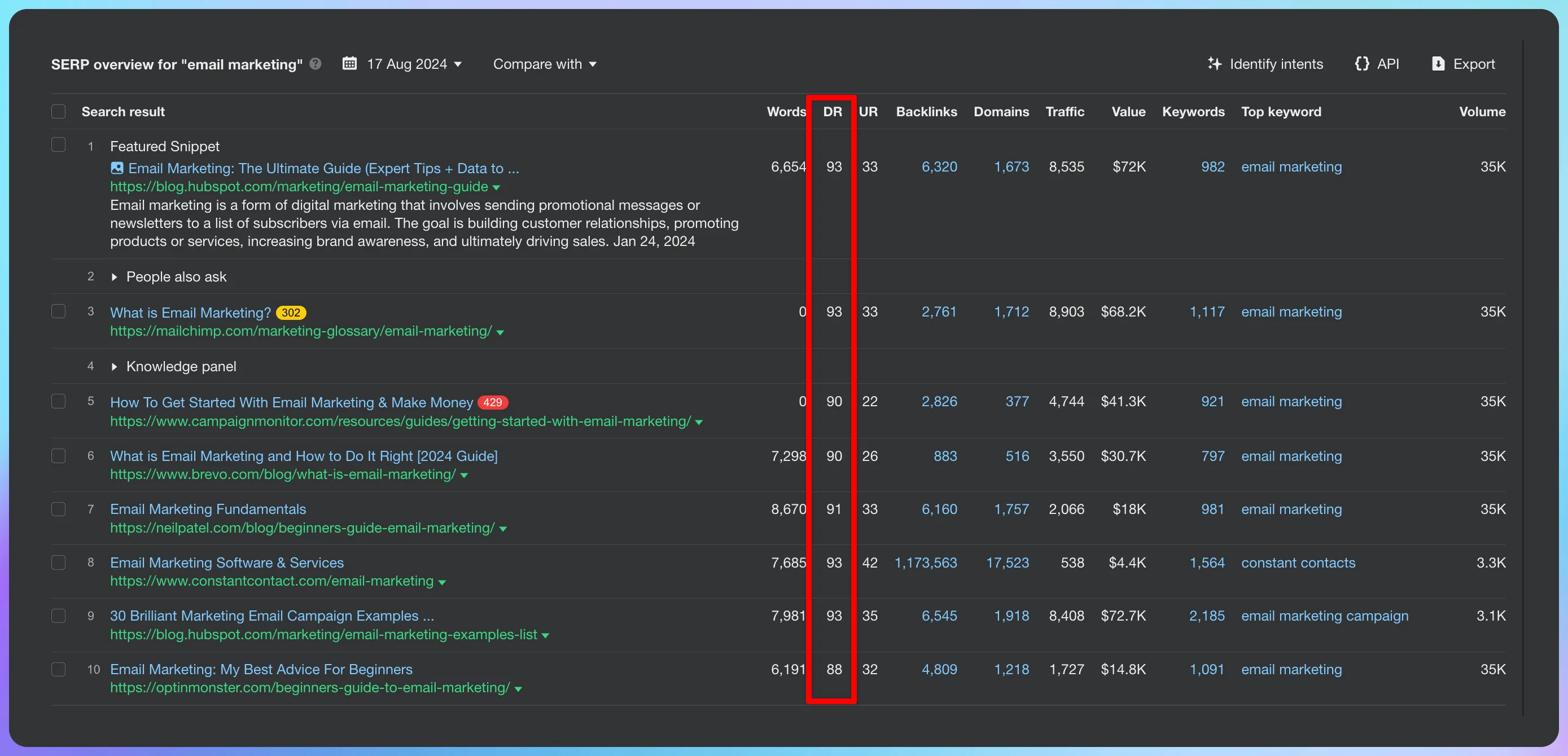
Task: Expand the Knowledge panel row
Action: pyautogui.click(x=114, y=367)
